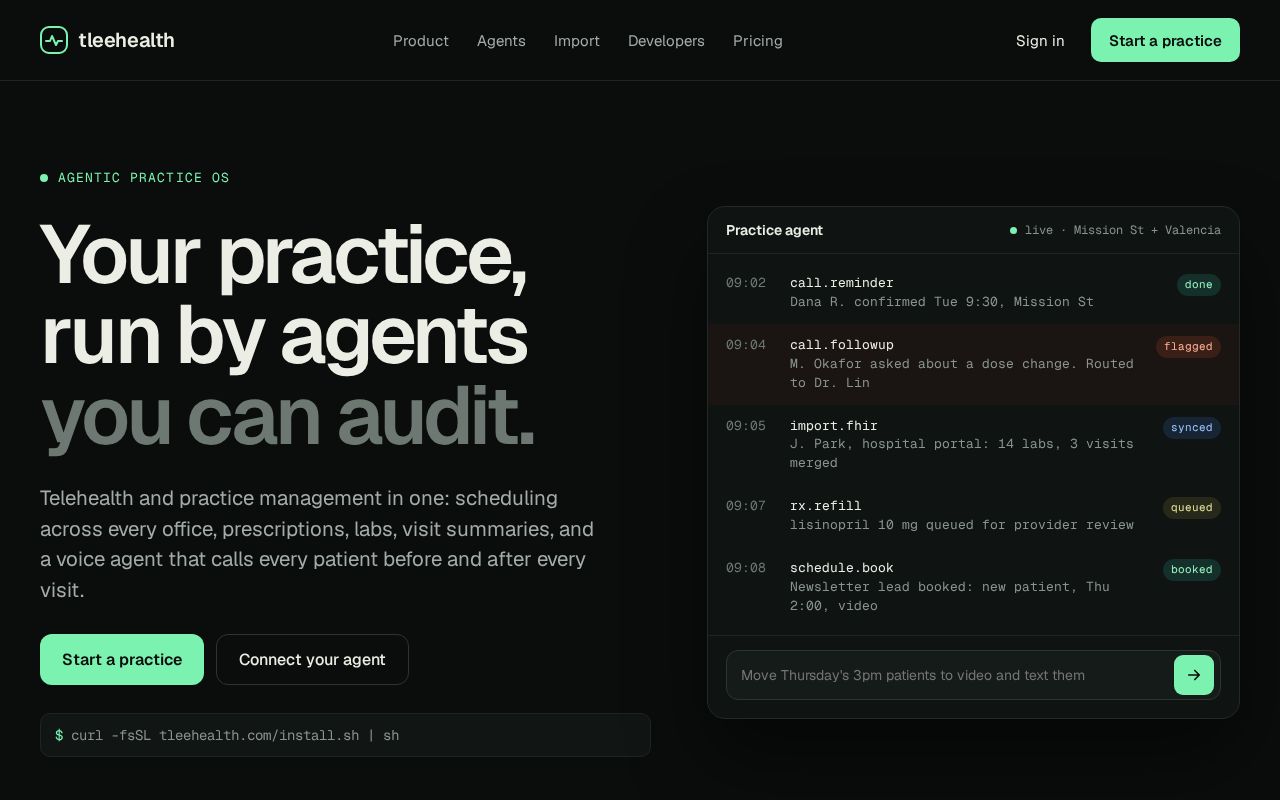Click hero Start a practice button
This screenshot has height=800, width=1280.
[122, 659]
